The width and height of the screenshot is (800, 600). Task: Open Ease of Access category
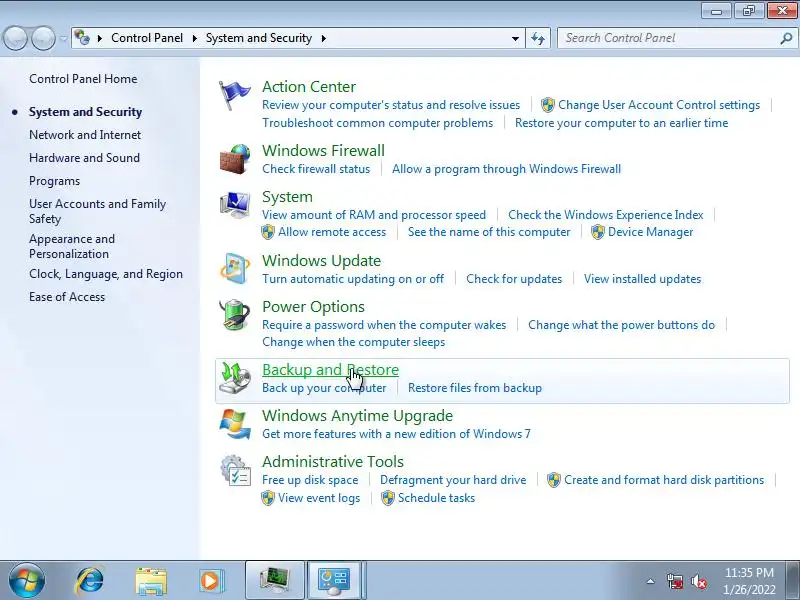click(67, 297)
